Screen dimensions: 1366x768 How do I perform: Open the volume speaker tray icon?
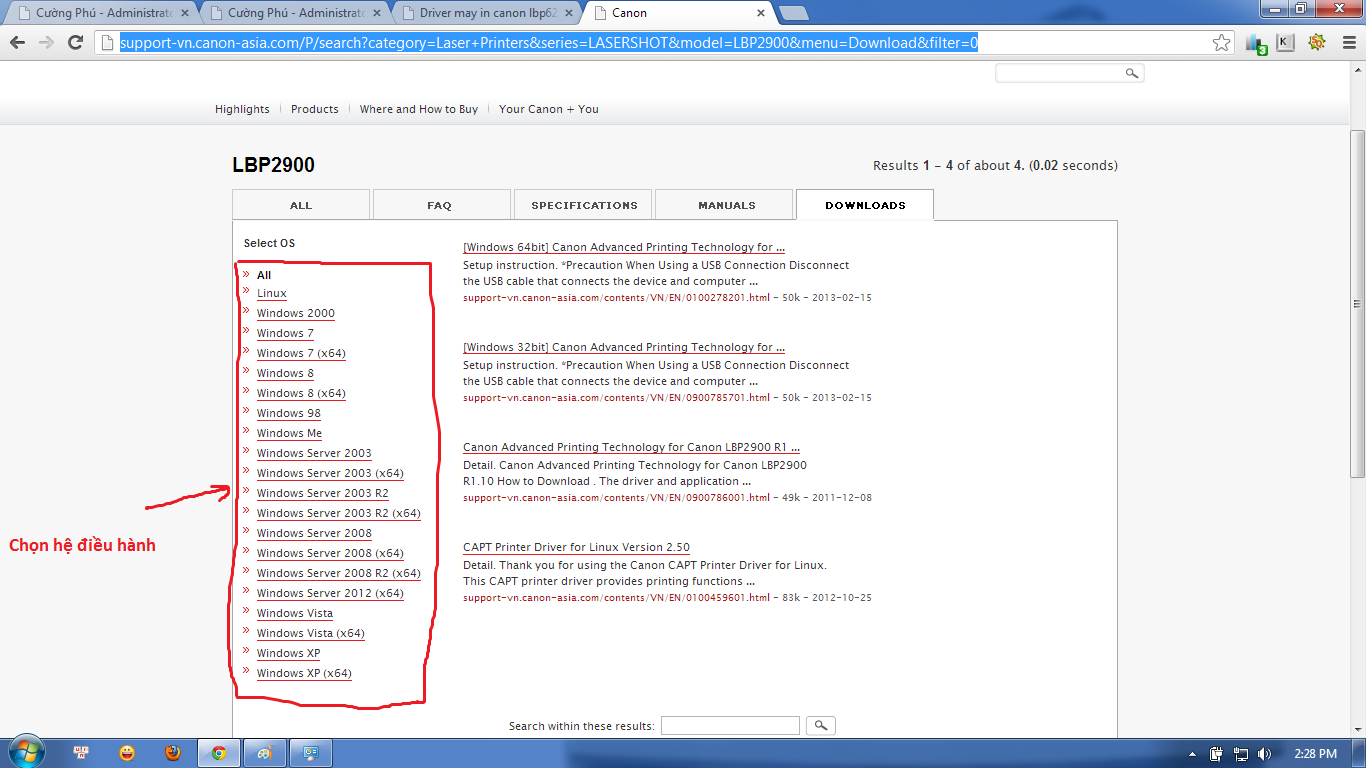point(1265,754)
